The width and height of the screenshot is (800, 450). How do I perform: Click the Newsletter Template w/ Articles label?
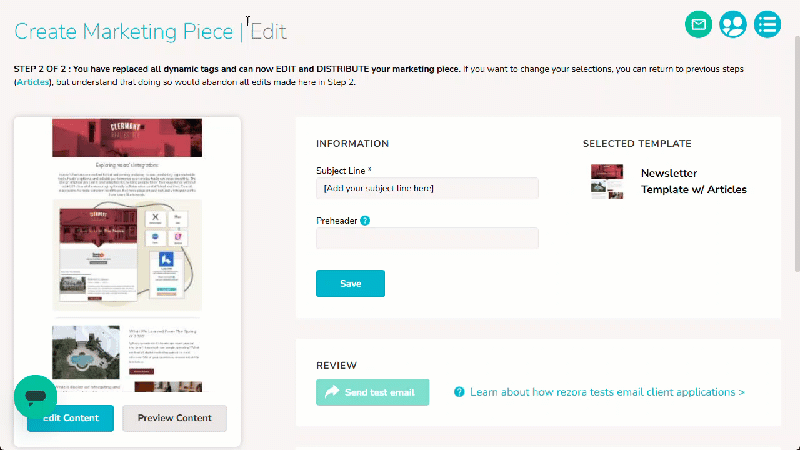point(693,181)
